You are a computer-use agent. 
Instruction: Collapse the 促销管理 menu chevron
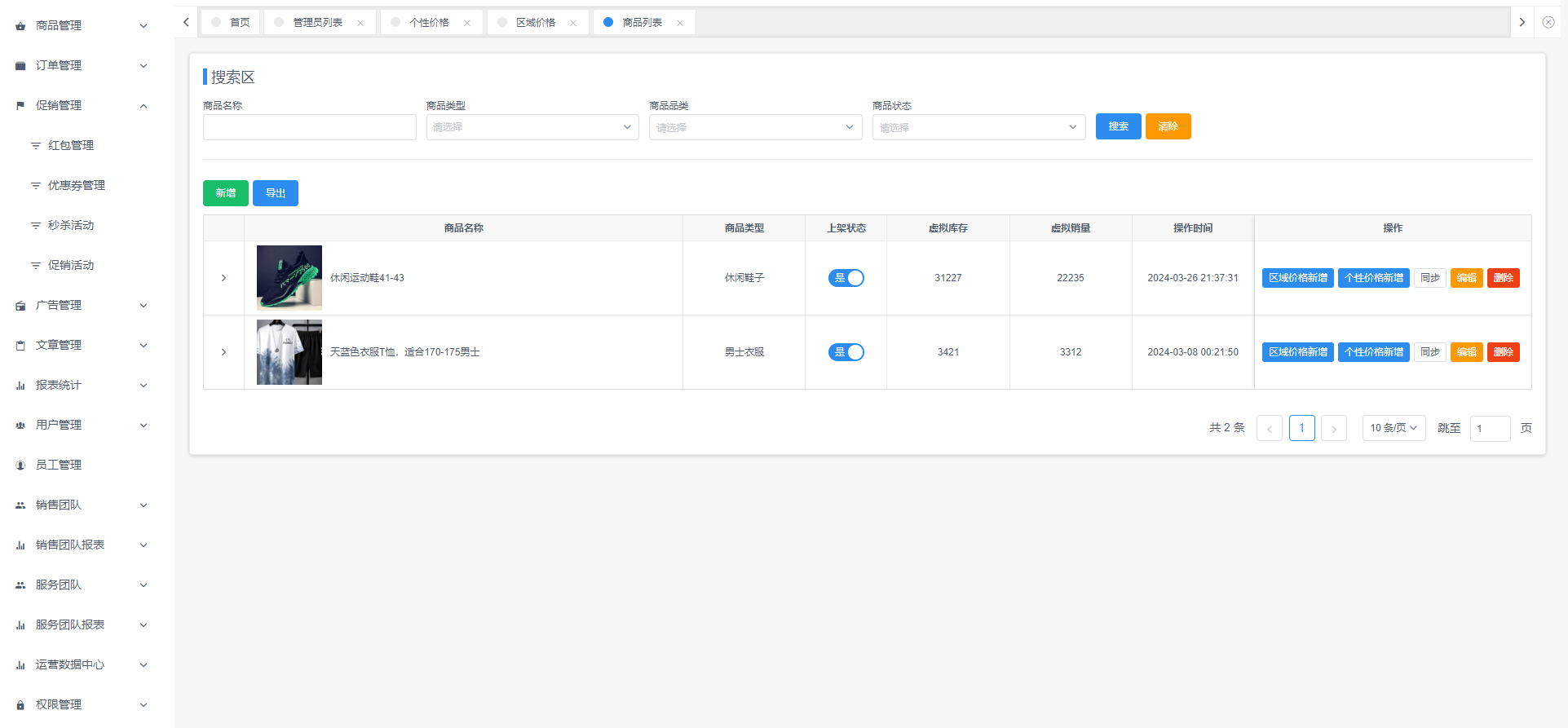[x=144, y=106]
